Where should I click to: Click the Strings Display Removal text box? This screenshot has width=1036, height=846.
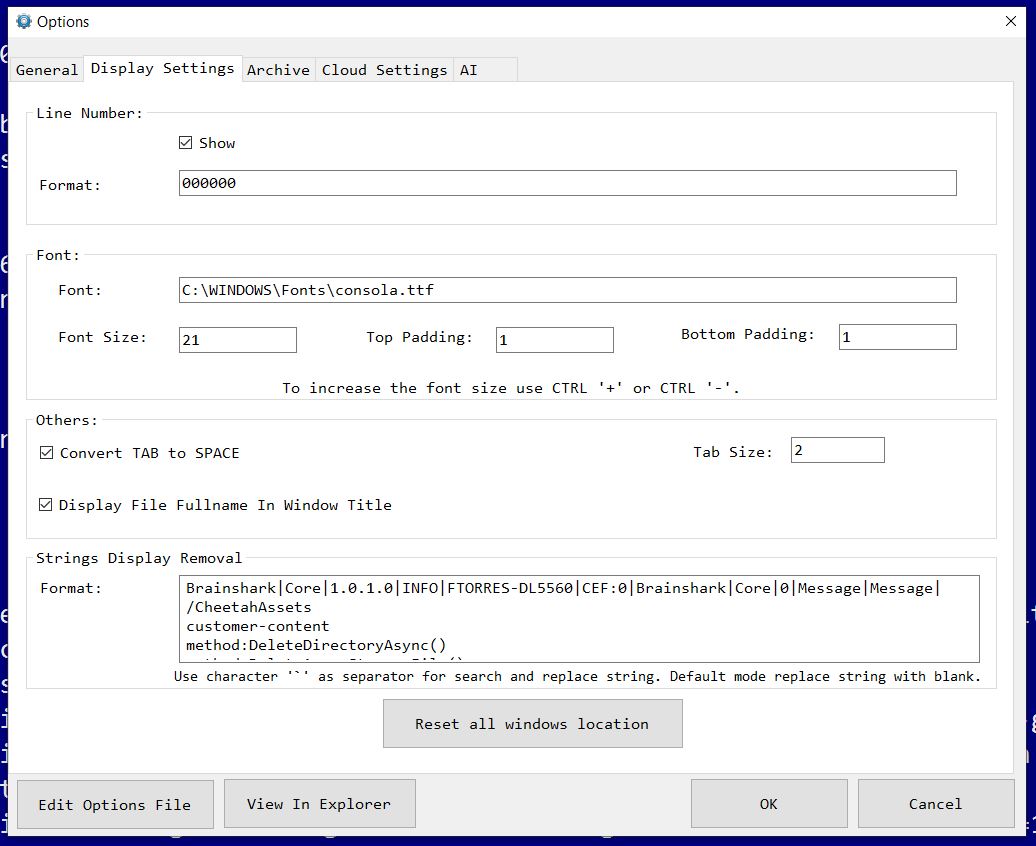[579, 619]
